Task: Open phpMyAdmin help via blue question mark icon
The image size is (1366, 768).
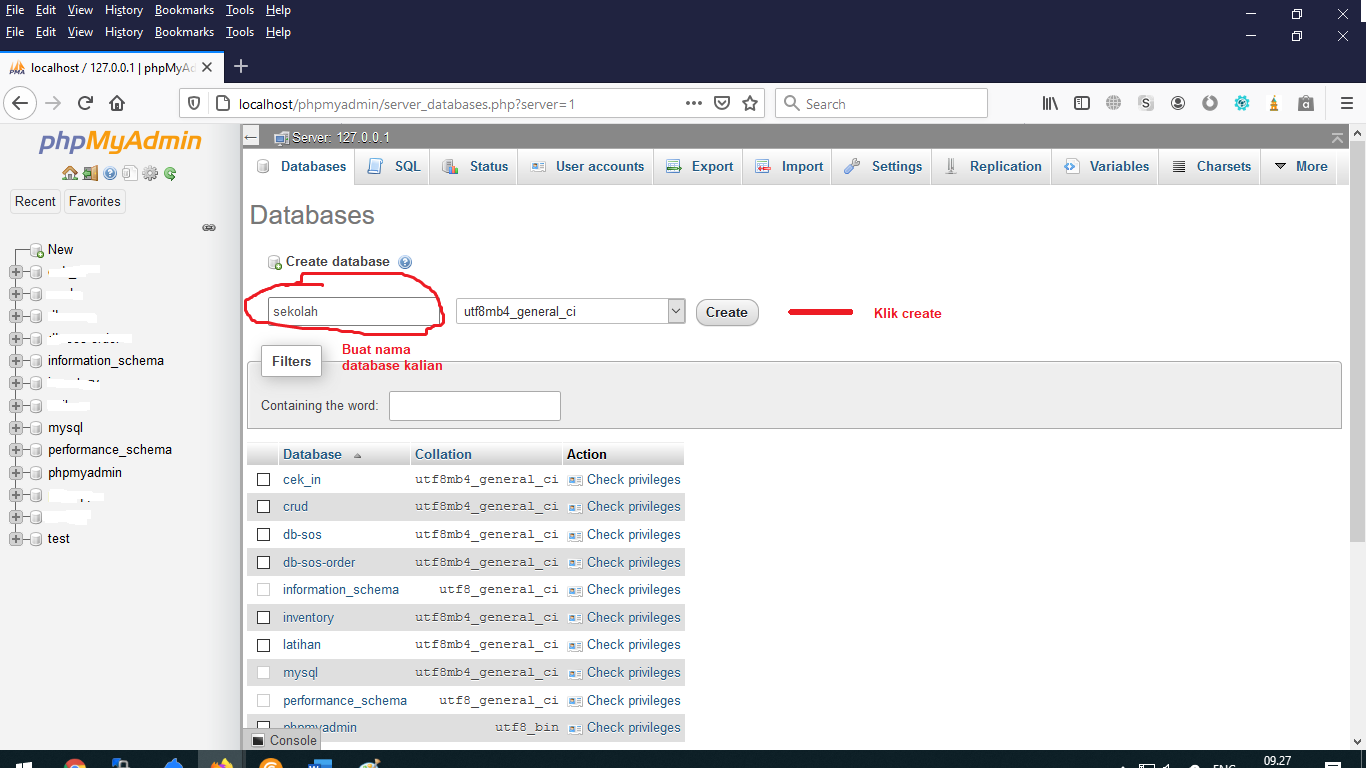Action: click(x=110, y=172)
